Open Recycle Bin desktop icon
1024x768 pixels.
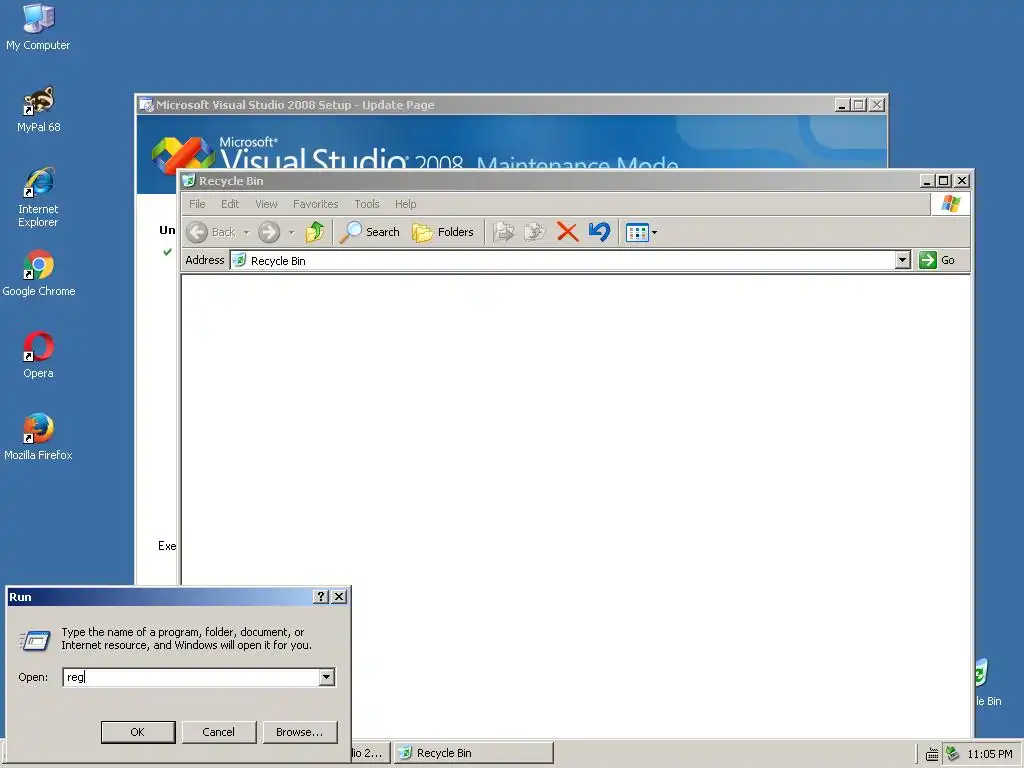click(986, 682)
